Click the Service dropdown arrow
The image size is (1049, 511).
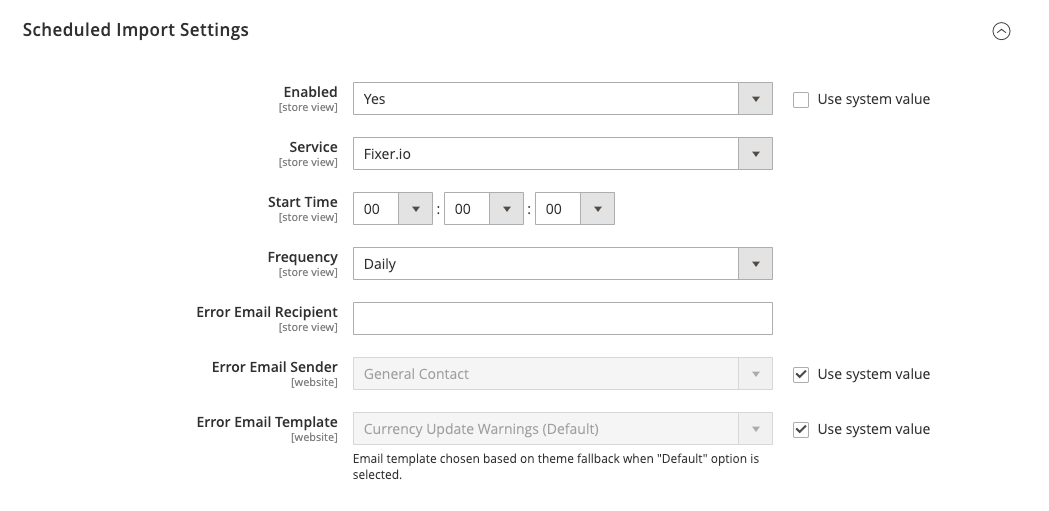pos(755,153)
